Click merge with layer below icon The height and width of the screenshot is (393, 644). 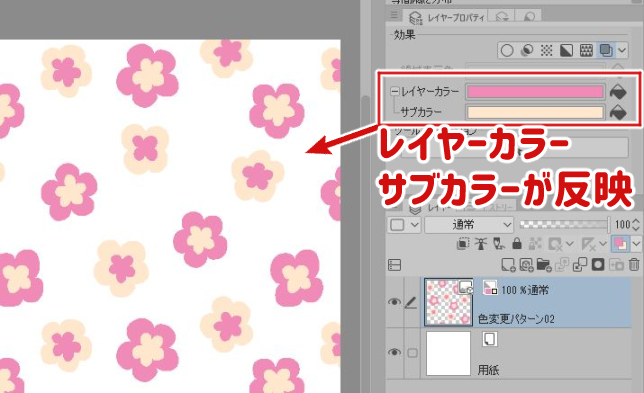point(580,265)
